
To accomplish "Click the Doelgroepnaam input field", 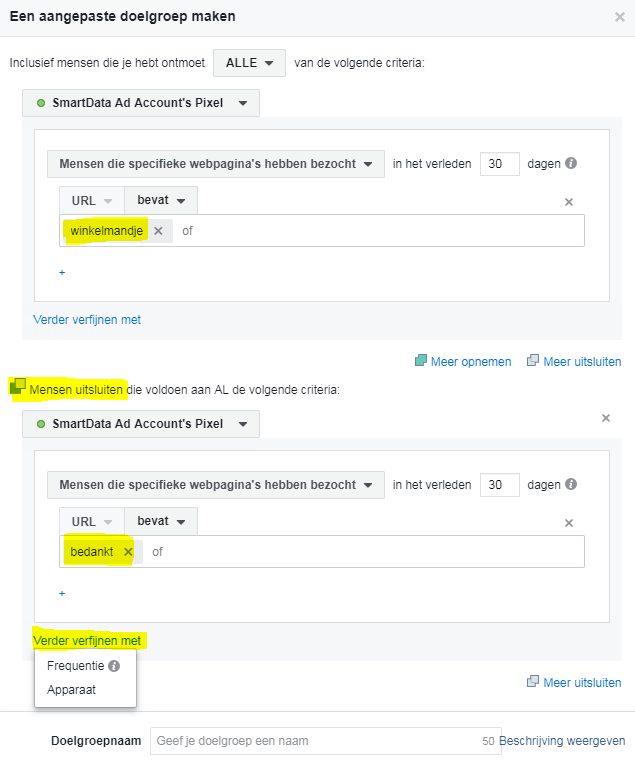I will tap(325, 741).
